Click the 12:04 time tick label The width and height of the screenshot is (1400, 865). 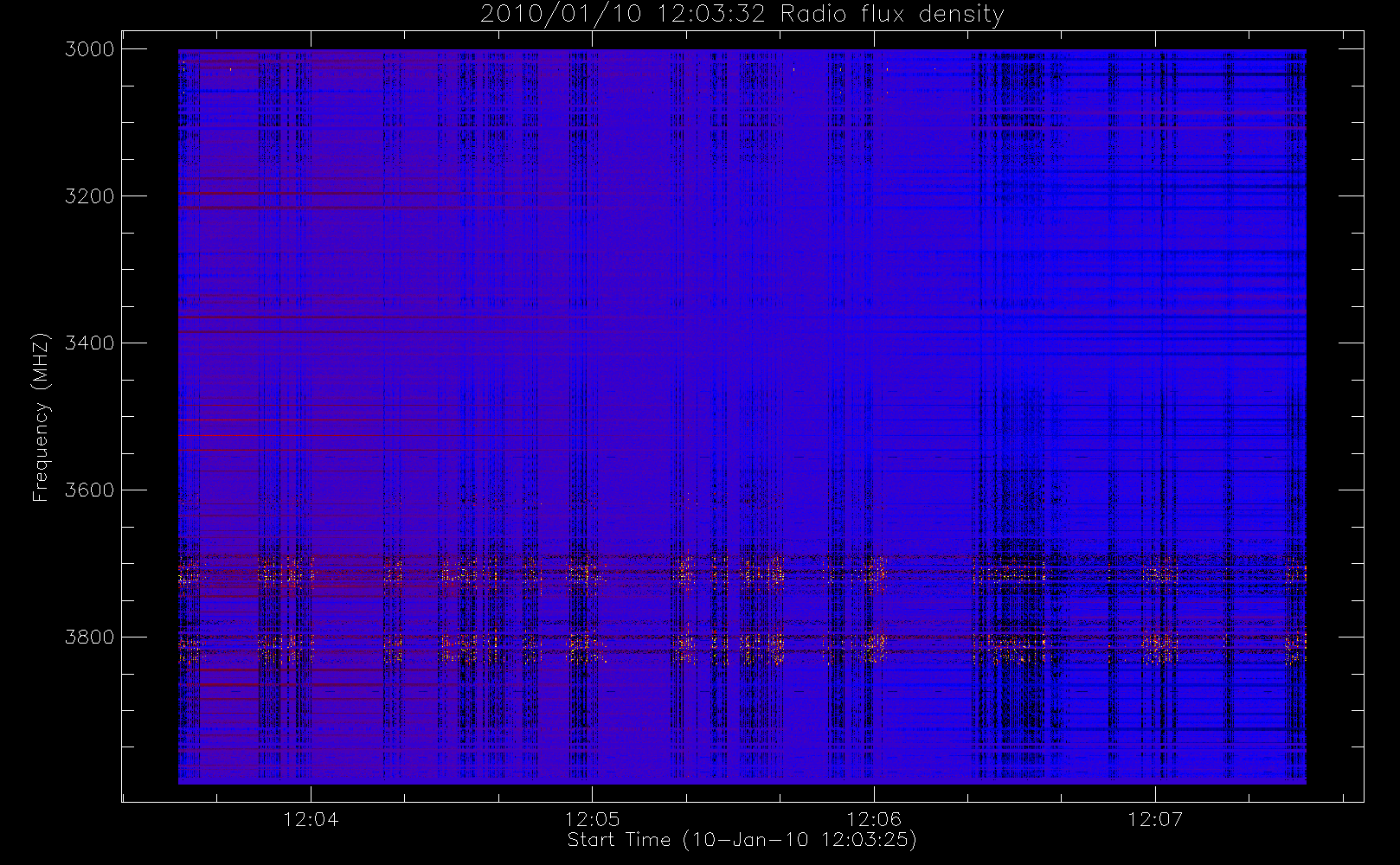click(311, 819)
